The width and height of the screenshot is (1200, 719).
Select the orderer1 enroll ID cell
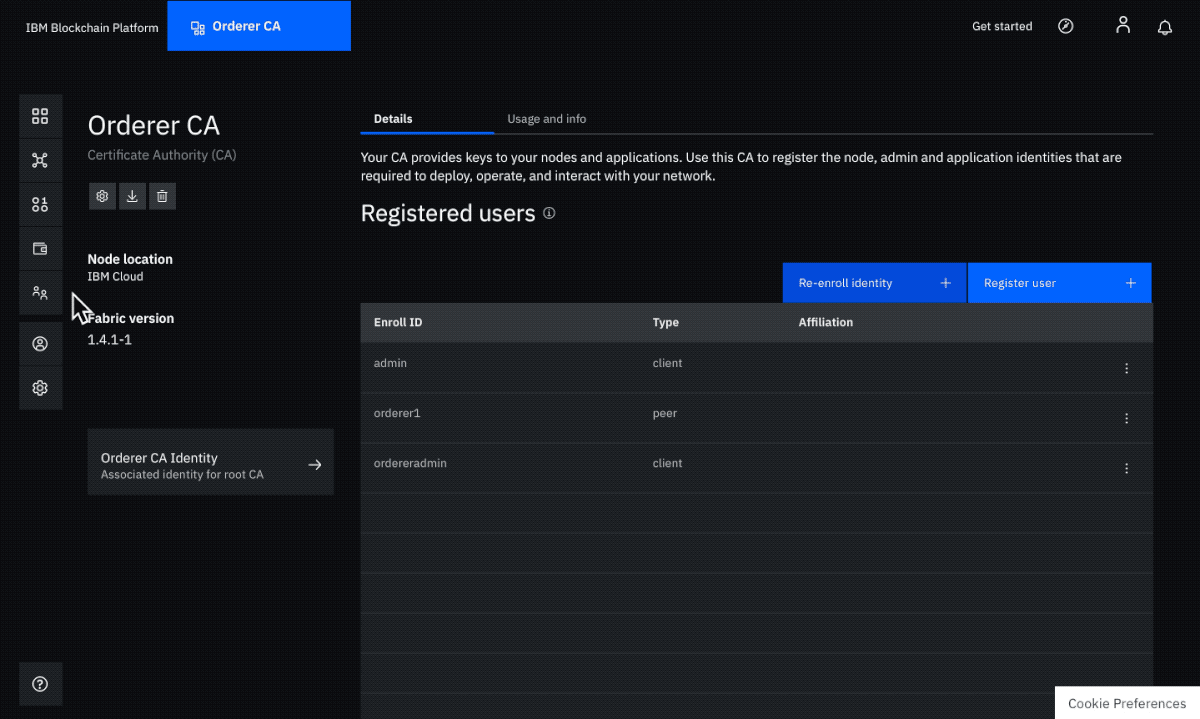(x=398, y=414)
